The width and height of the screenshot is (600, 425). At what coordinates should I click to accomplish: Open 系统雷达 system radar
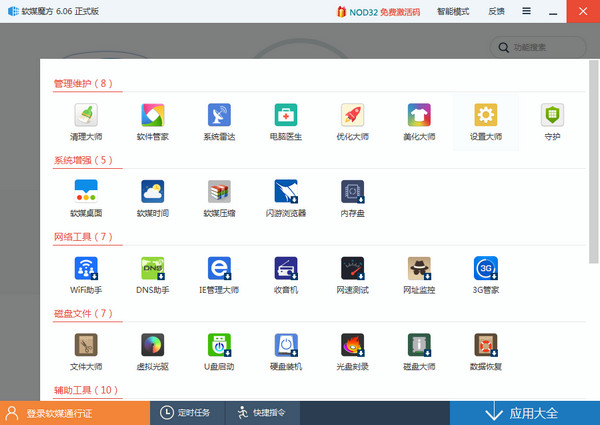[x=219, y=122]
